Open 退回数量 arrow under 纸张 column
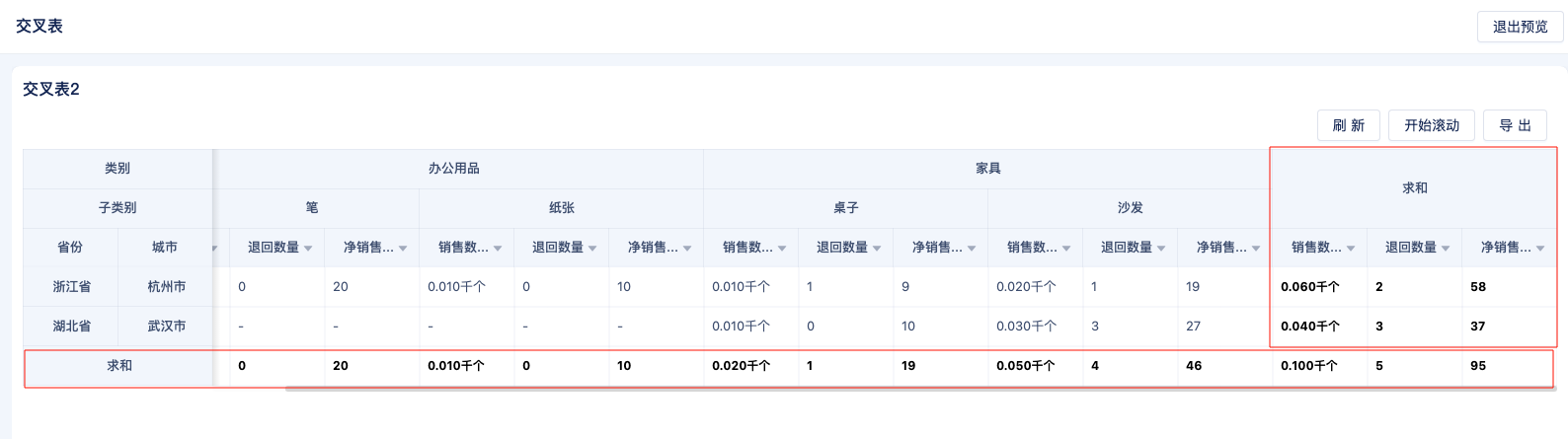Screen dimensions: 1568x439 click(x=592, y=249)
